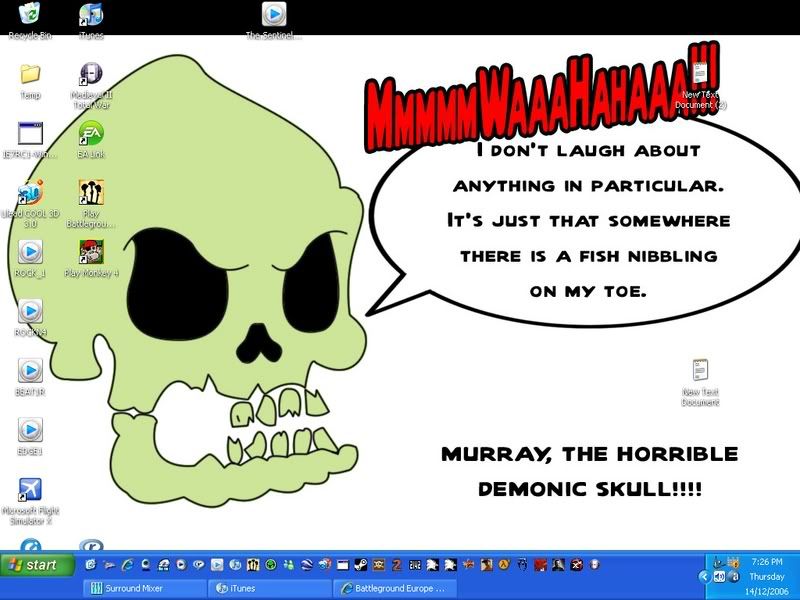Open Google Earth from Quick Launch
The width and height of the screenshot is (800, 600).
pos(306,564)
